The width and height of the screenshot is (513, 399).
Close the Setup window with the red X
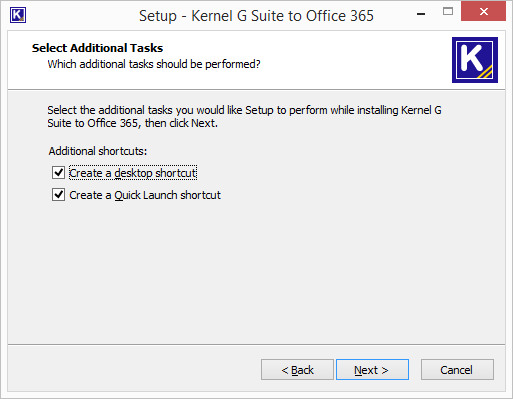tap(483, 12)
